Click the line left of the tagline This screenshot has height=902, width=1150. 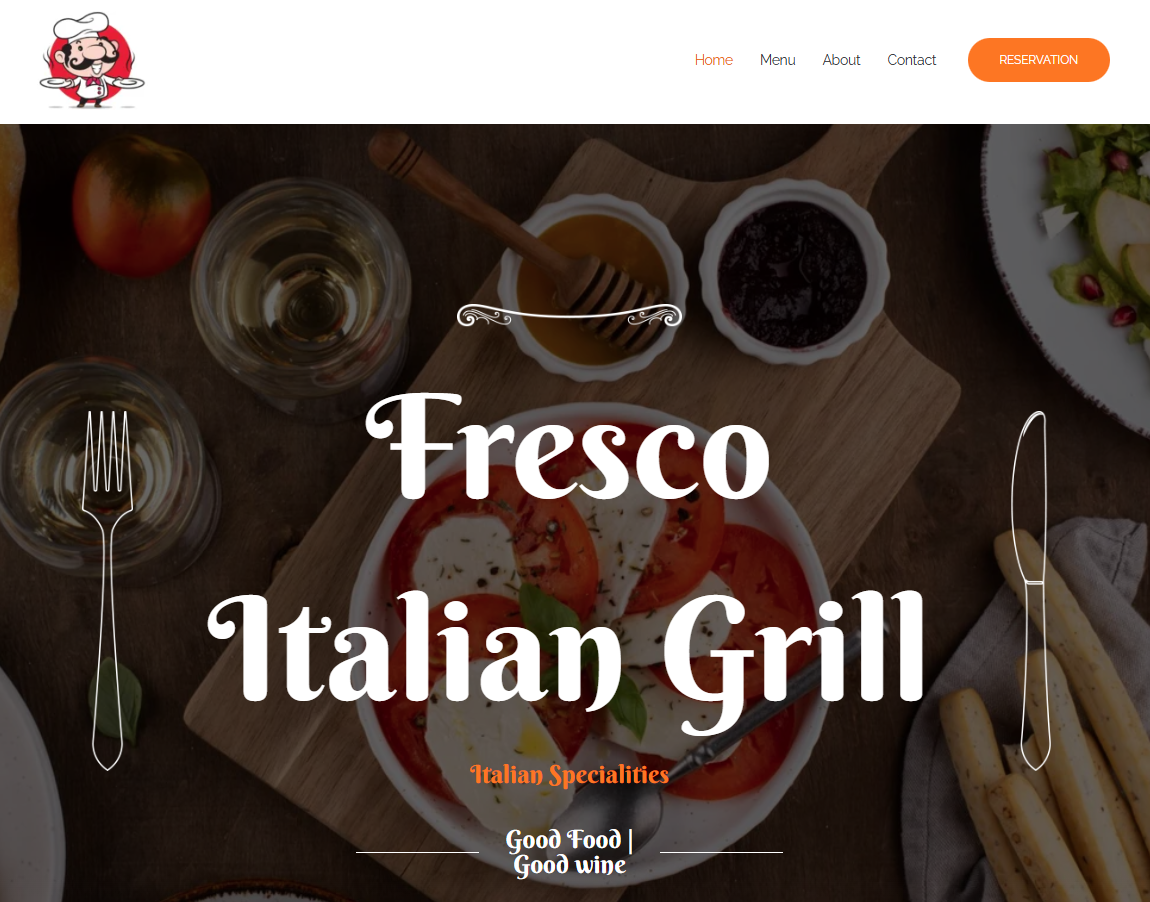coord(417,852)
